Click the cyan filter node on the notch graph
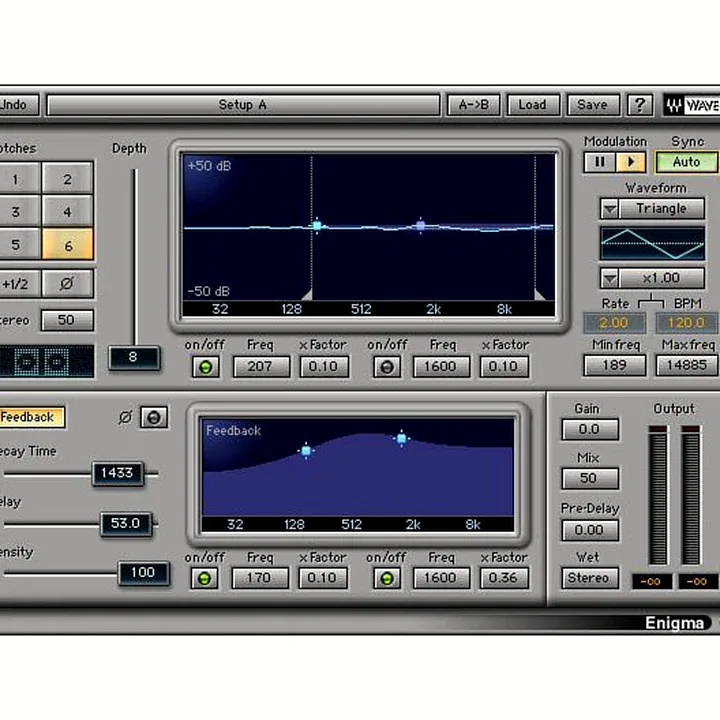Image resolution: width=720 pixels, height=720 pixels. coord(317,225)
